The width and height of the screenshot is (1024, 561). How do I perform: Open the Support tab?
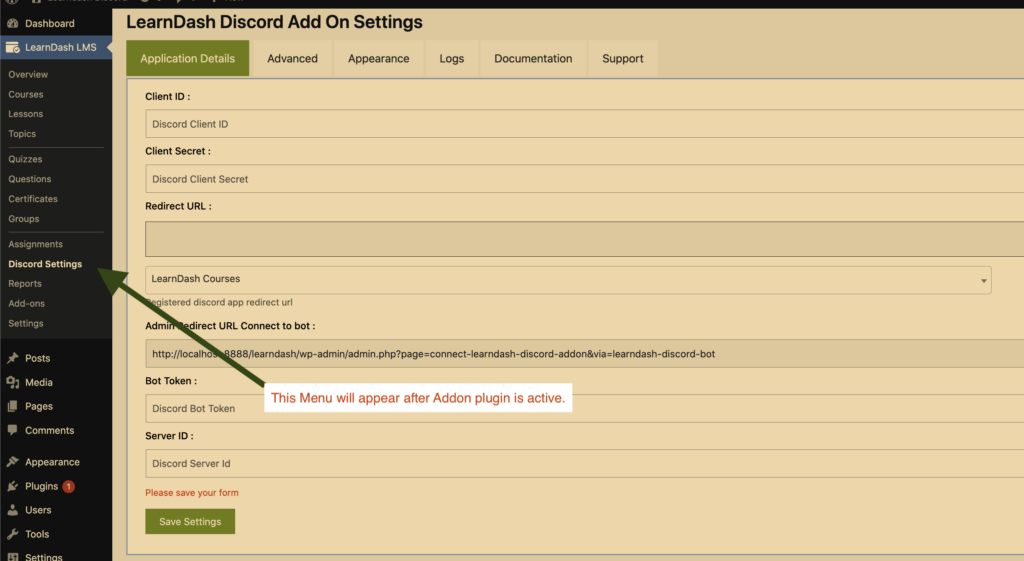(x=622, y=58)
